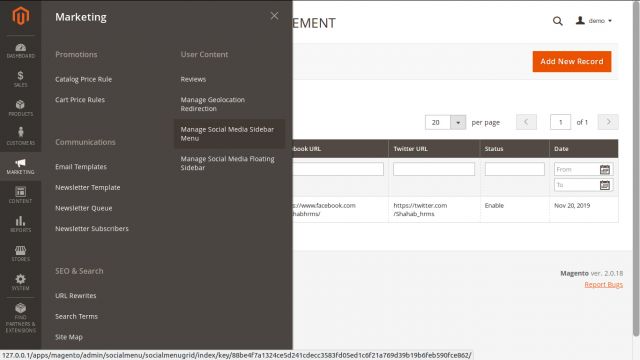The height and width of the screenshot is (360, 640).
Task: Open Manage Geolocation Redirection item
Action: click(213, 104)
